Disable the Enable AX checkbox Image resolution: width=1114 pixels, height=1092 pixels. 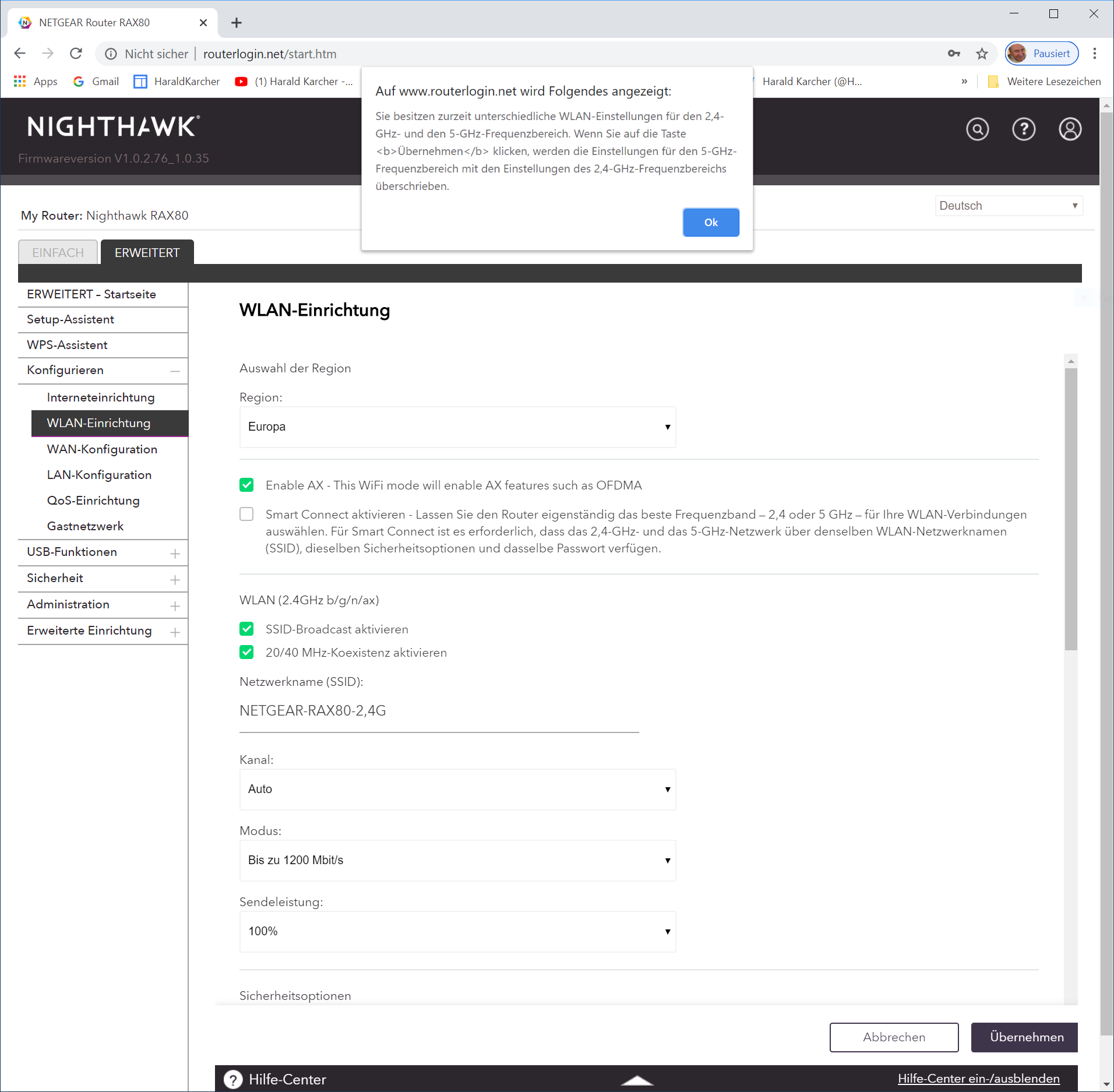tap(246, 485)
